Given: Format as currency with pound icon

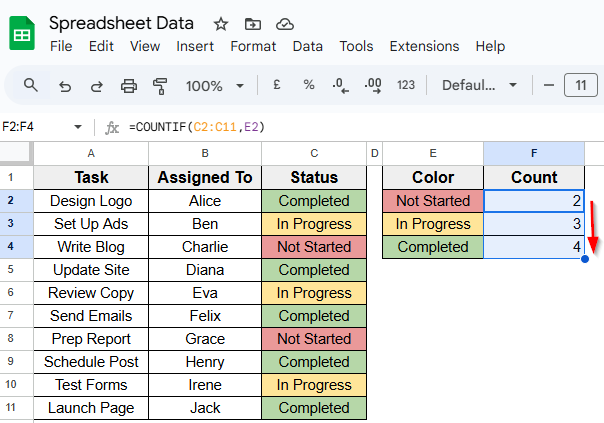Looking at the screenshot, I should point(276,85).
